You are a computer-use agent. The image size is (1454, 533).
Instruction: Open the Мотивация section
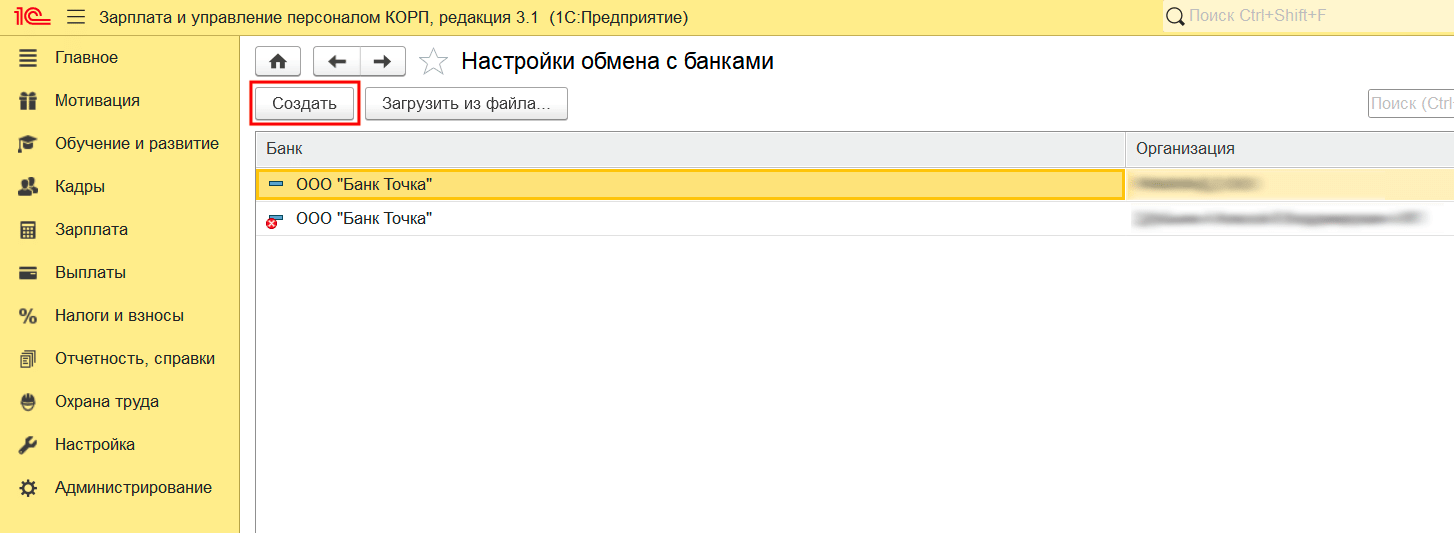pyautogui.click(x=97, y=101)
